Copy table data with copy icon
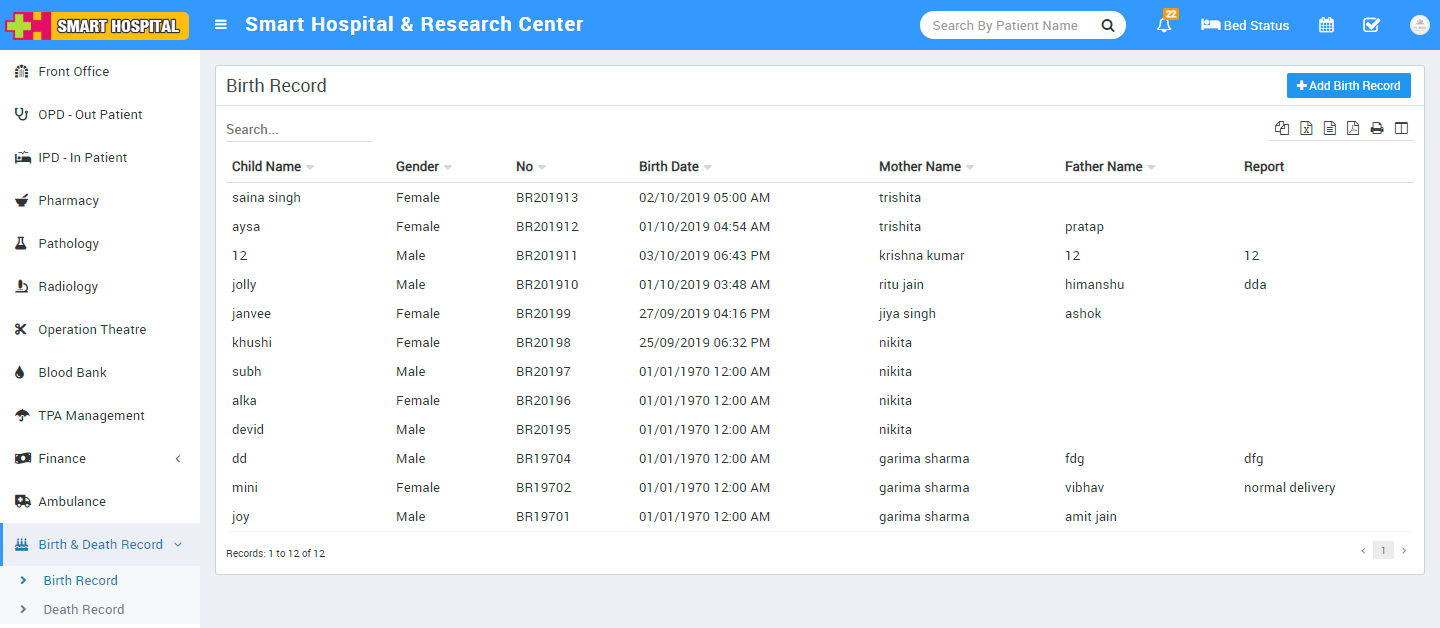This screenshot has height=628, width=1440. click(1282, 128)
